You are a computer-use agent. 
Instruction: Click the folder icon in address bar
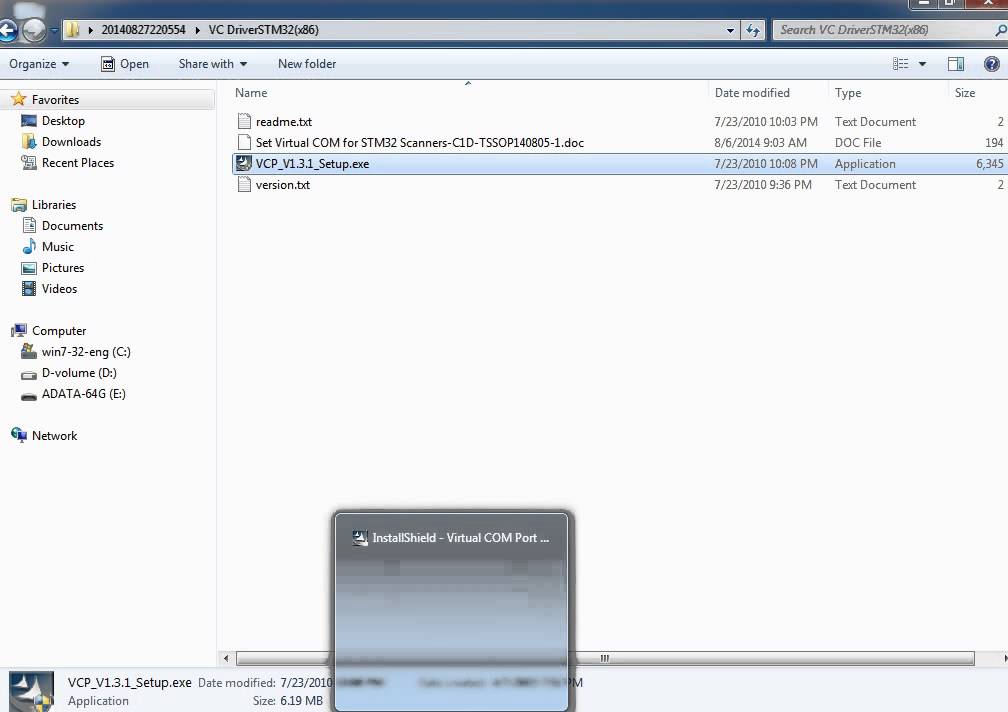click(x=73, y=30)
